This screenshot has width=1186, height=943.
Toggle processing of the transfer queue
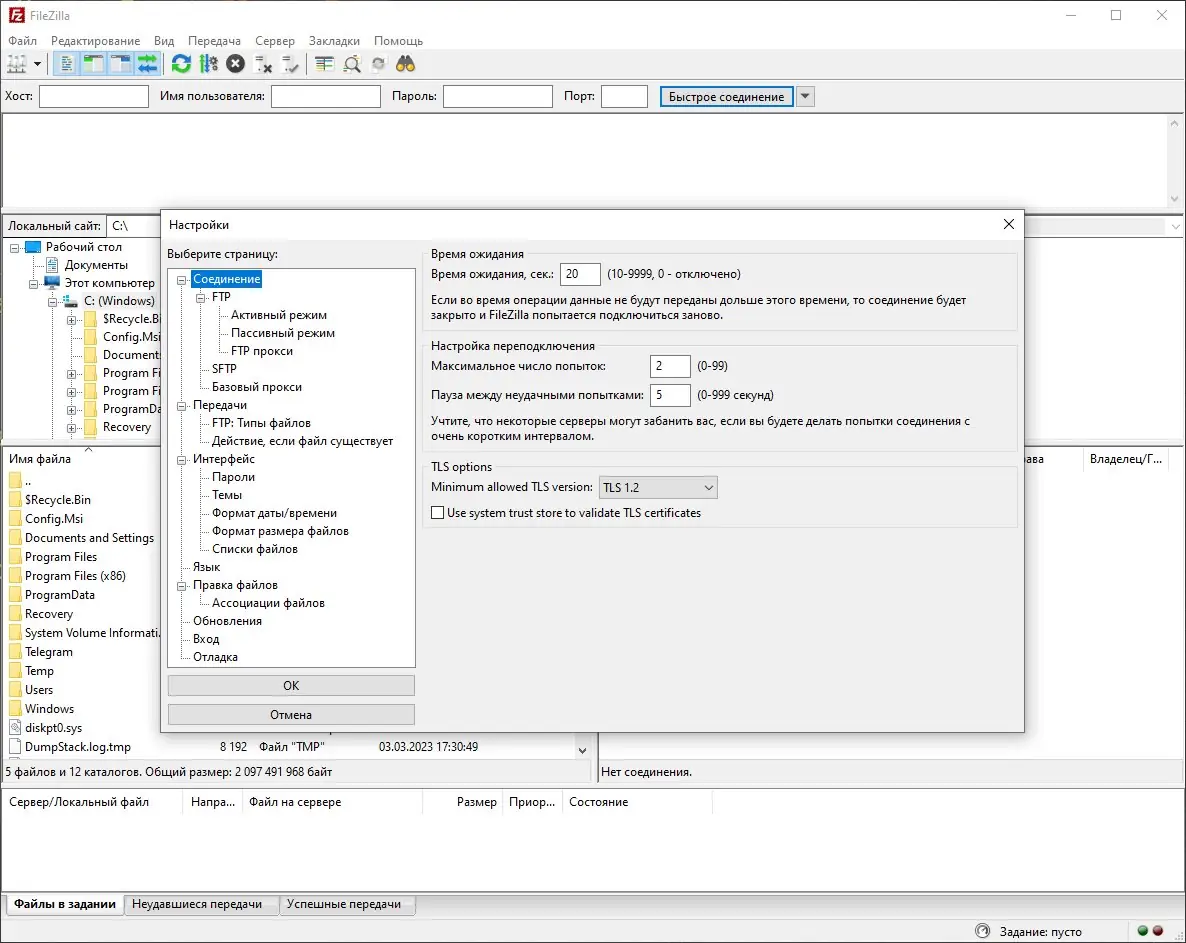click(x=207, y=63)
